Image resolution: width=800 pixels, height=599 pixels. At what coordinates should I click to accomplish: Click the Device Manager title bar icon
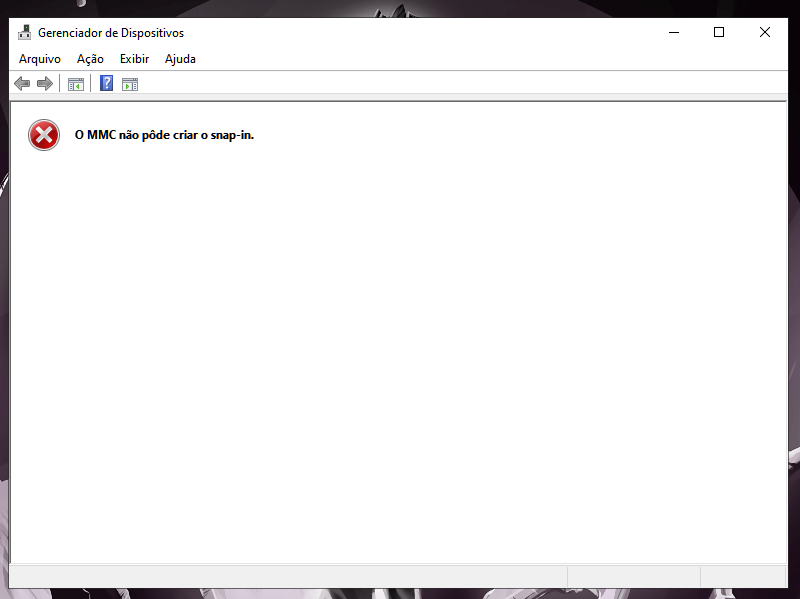point(24,33)
